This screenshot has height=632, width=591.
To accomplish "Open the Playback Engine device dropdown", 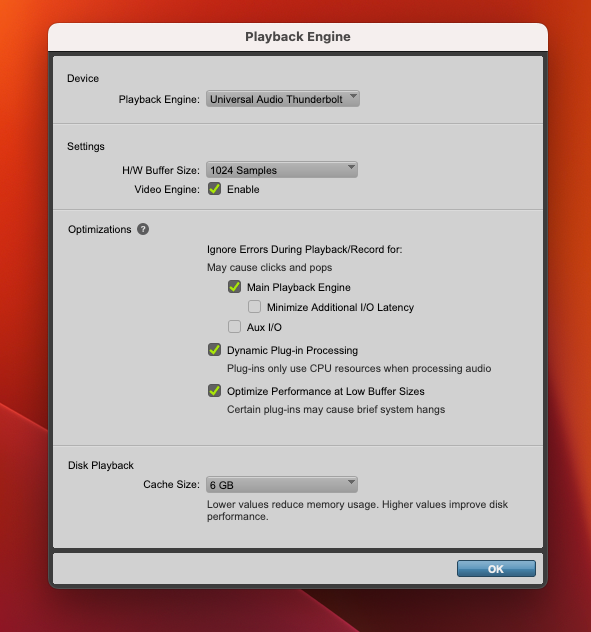I will (283, 99).
